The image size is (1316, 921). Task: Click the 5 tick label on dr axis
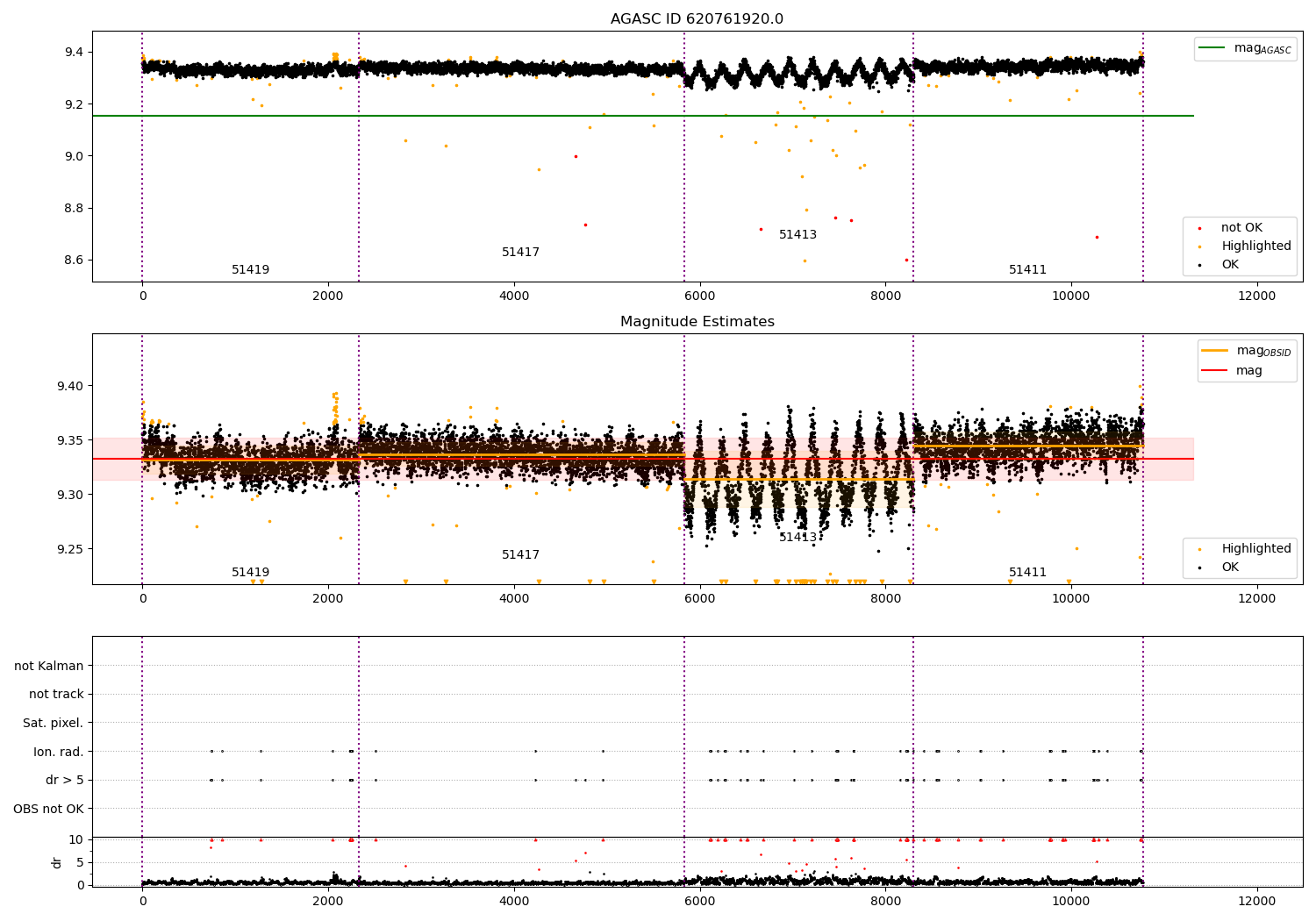point(80,862)
